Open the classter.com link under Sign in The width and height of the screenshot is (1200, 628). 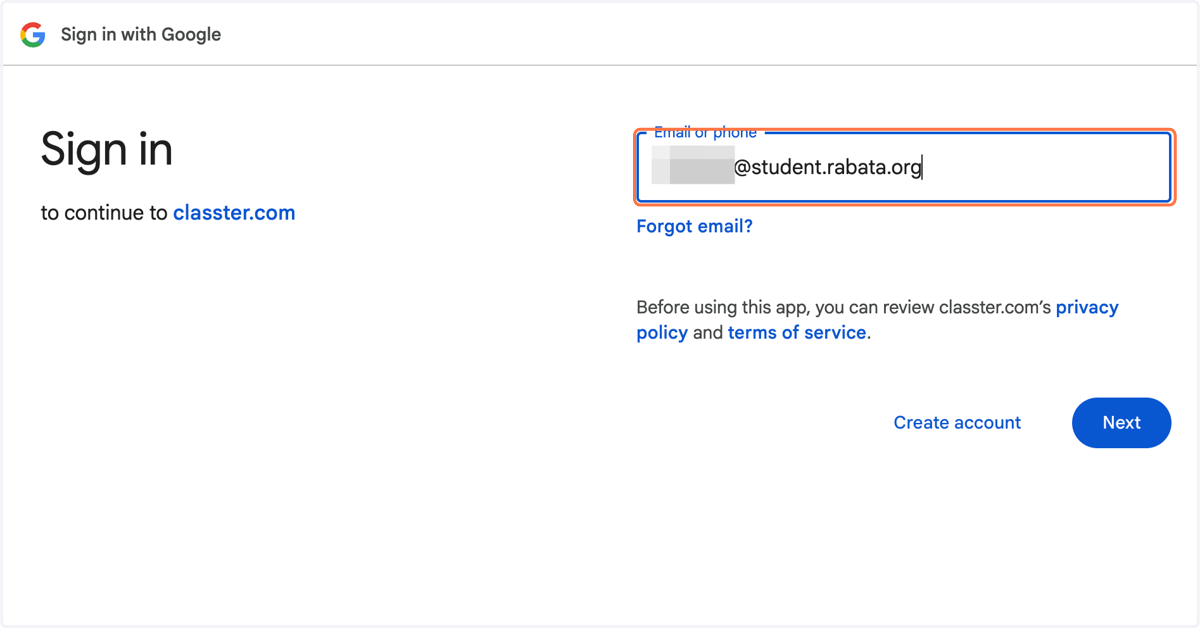[x=234, y=212]
